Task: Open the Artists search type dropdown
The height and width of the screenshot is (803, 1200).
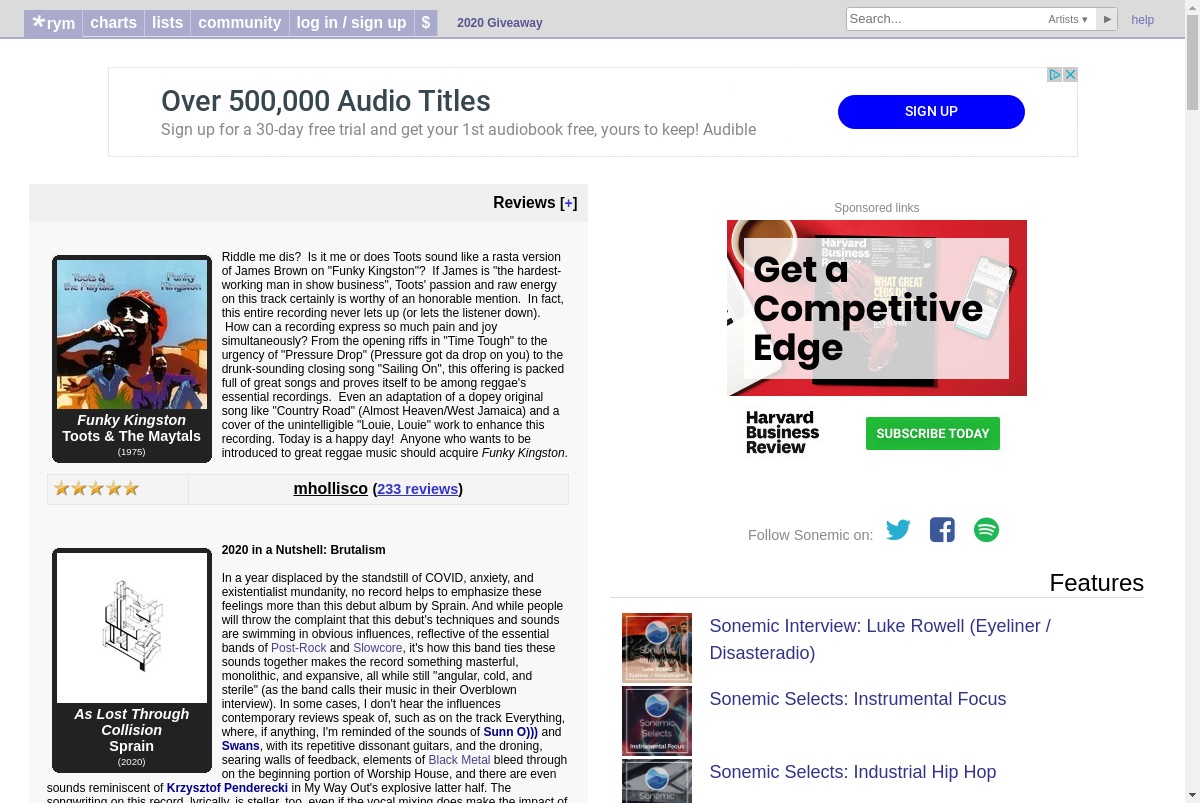Action: (x=1068, y=19)
